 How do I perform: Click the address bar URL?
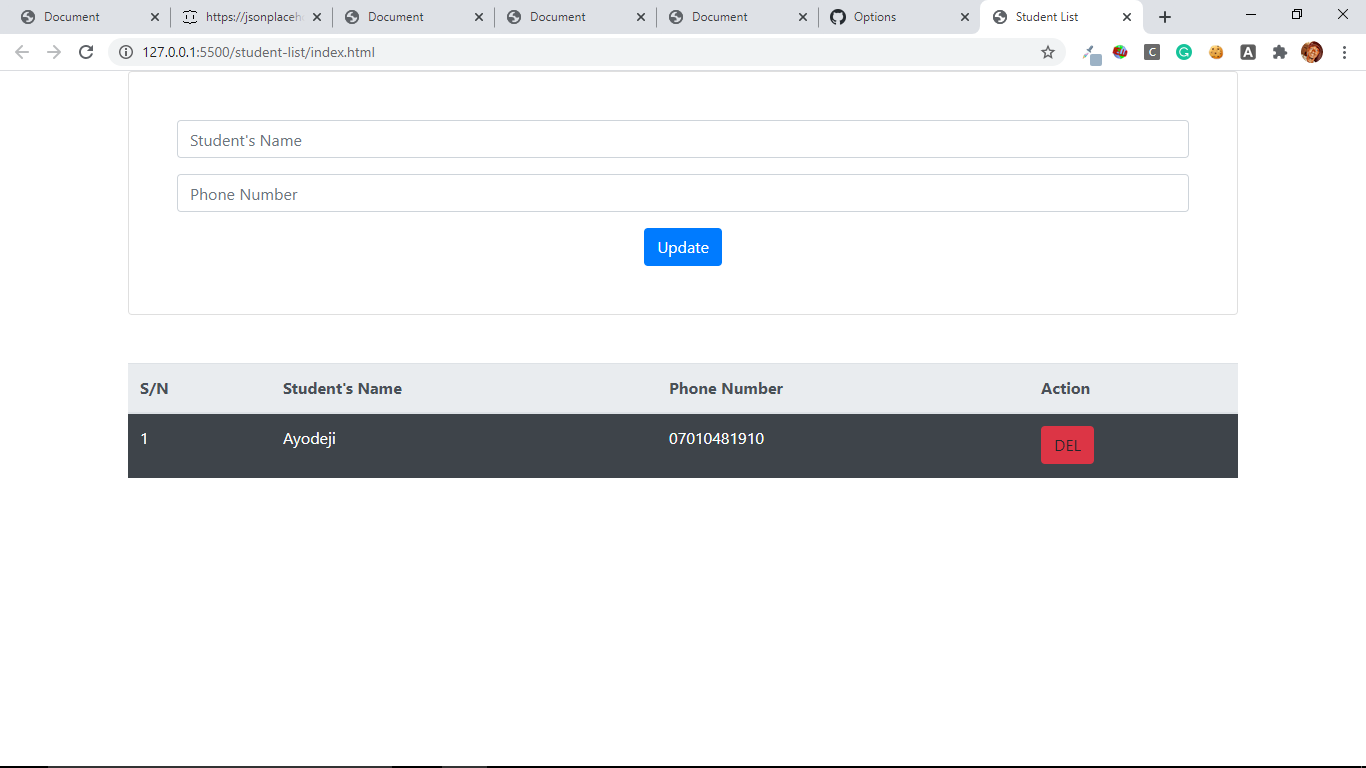click(x=259, y=52)
